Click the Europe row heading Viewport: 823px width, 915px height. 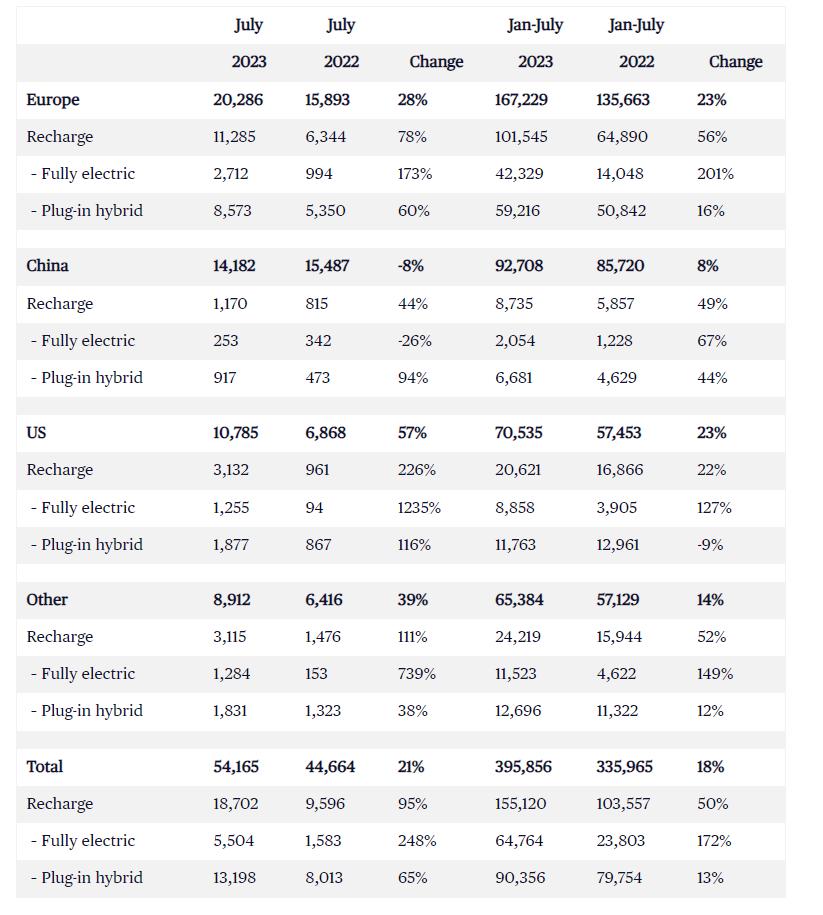pos(53,100)
